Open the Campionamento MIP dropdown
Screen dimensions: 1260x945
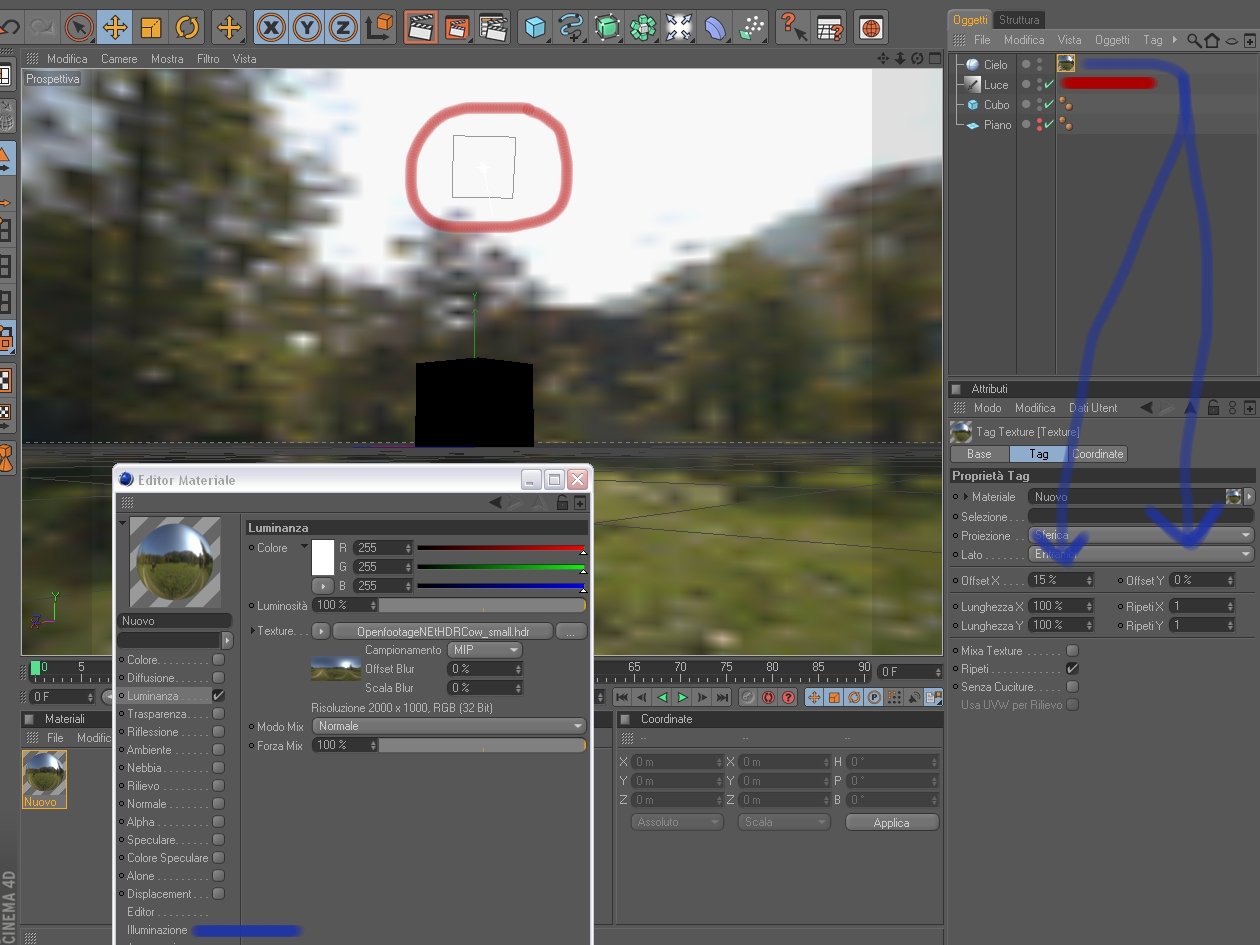pyautogui.click(x=486, y=650)
